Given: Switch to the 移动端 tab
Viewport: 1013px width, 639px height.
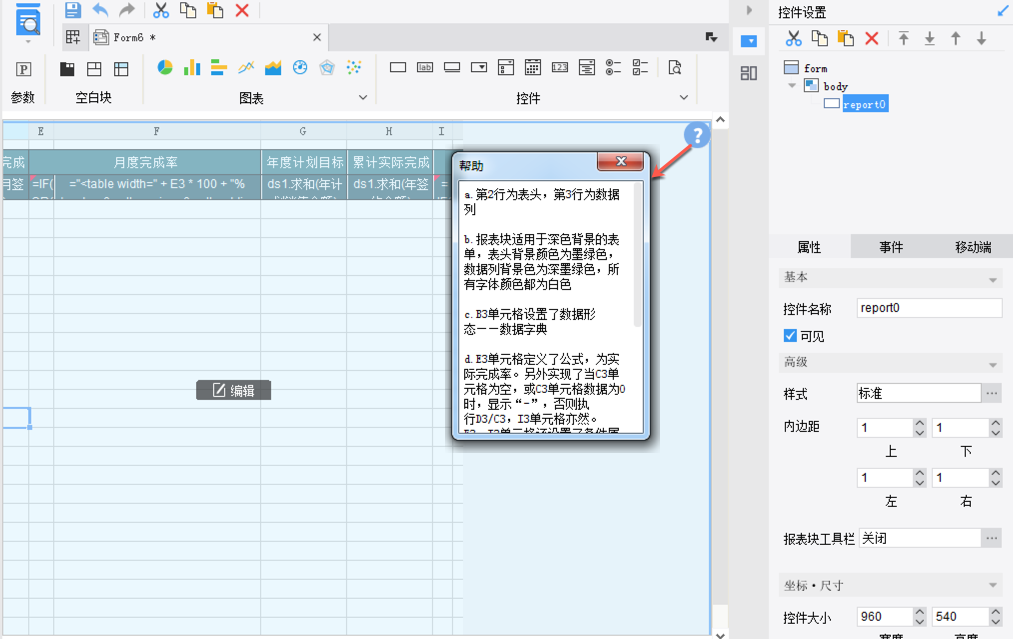Looking at the screenshot, I should click(x=973, y=247).
